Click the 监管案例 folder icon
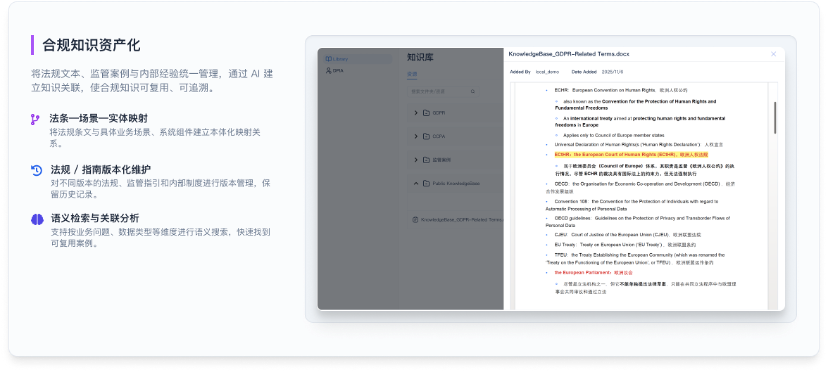Screen dimensions: 828x372 point(426,160)
